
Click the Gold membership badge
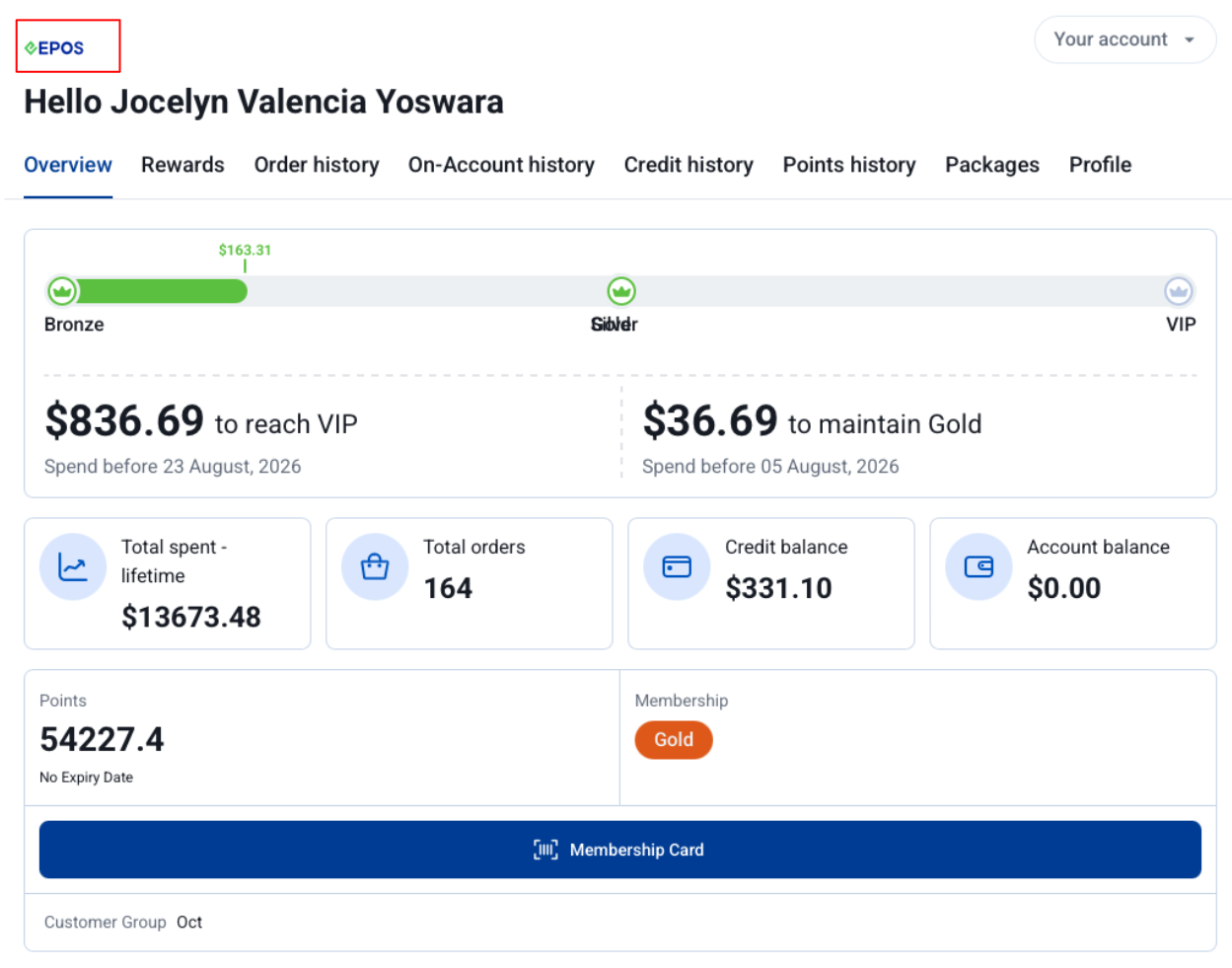point(674,740)
